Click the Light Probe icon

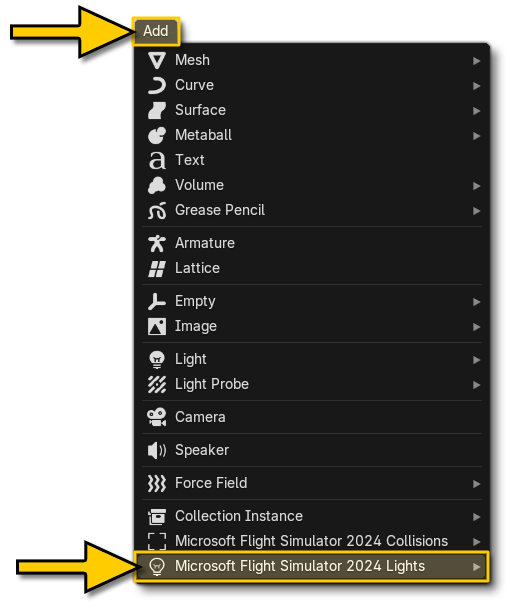157,385
